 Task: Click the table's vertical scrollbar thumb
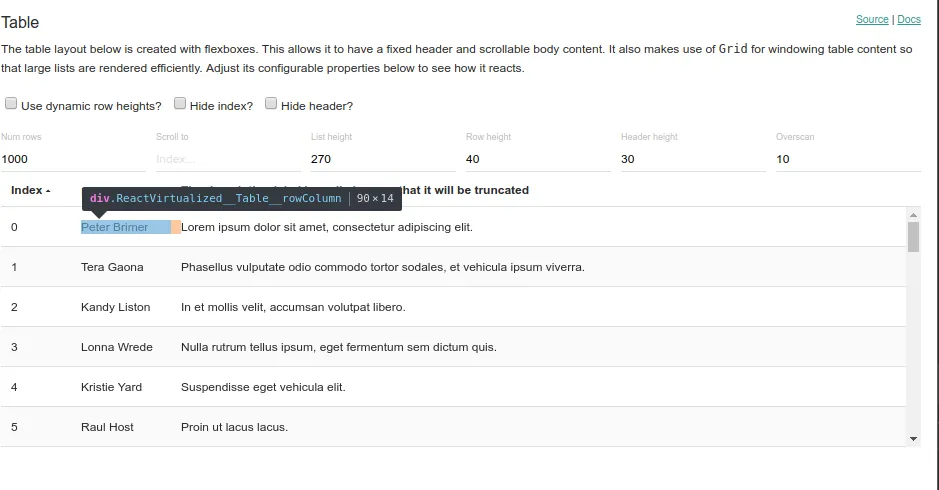pyautogui.click(x=913, y=236)
